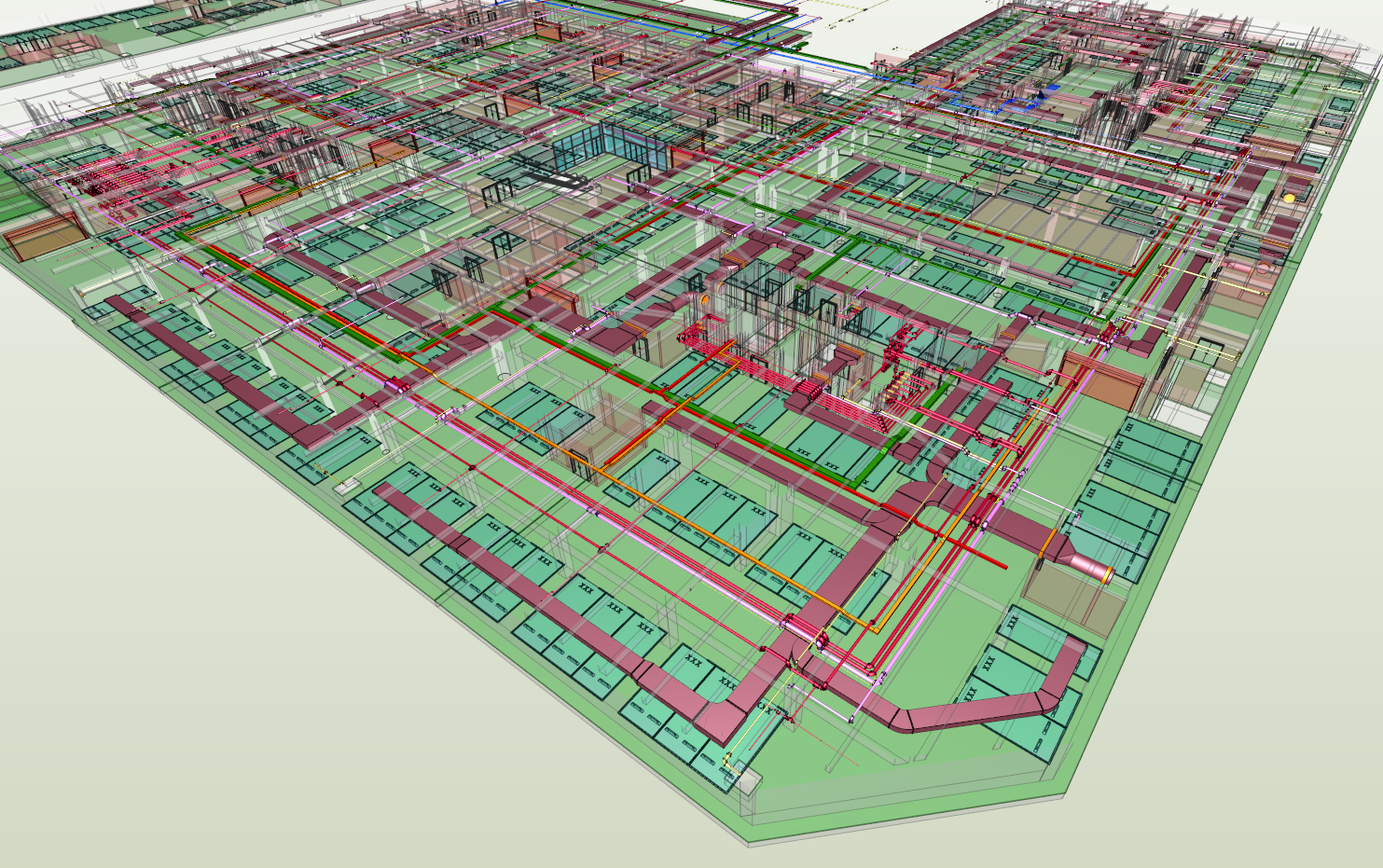Select the blue glass curtain wall enclosure

pos(612,145)
